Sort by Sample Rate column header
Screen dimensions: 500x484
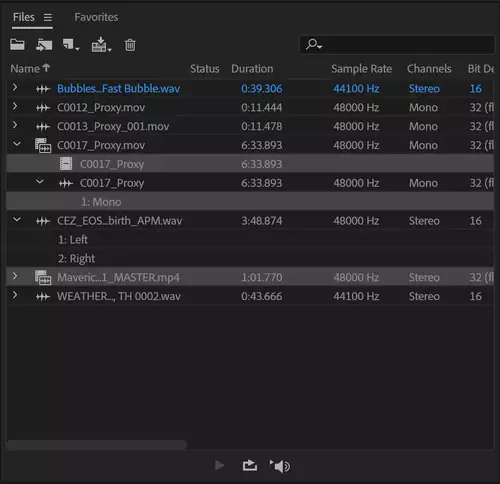tap(361, 69)
